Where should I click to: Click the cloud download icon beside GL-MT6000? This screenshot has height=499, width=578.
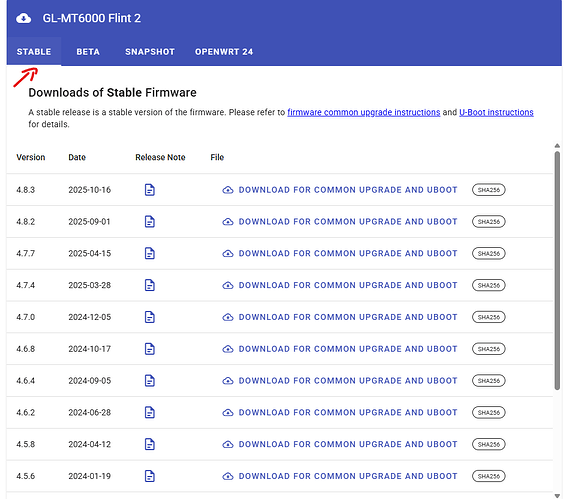click(x=24, y=18)
